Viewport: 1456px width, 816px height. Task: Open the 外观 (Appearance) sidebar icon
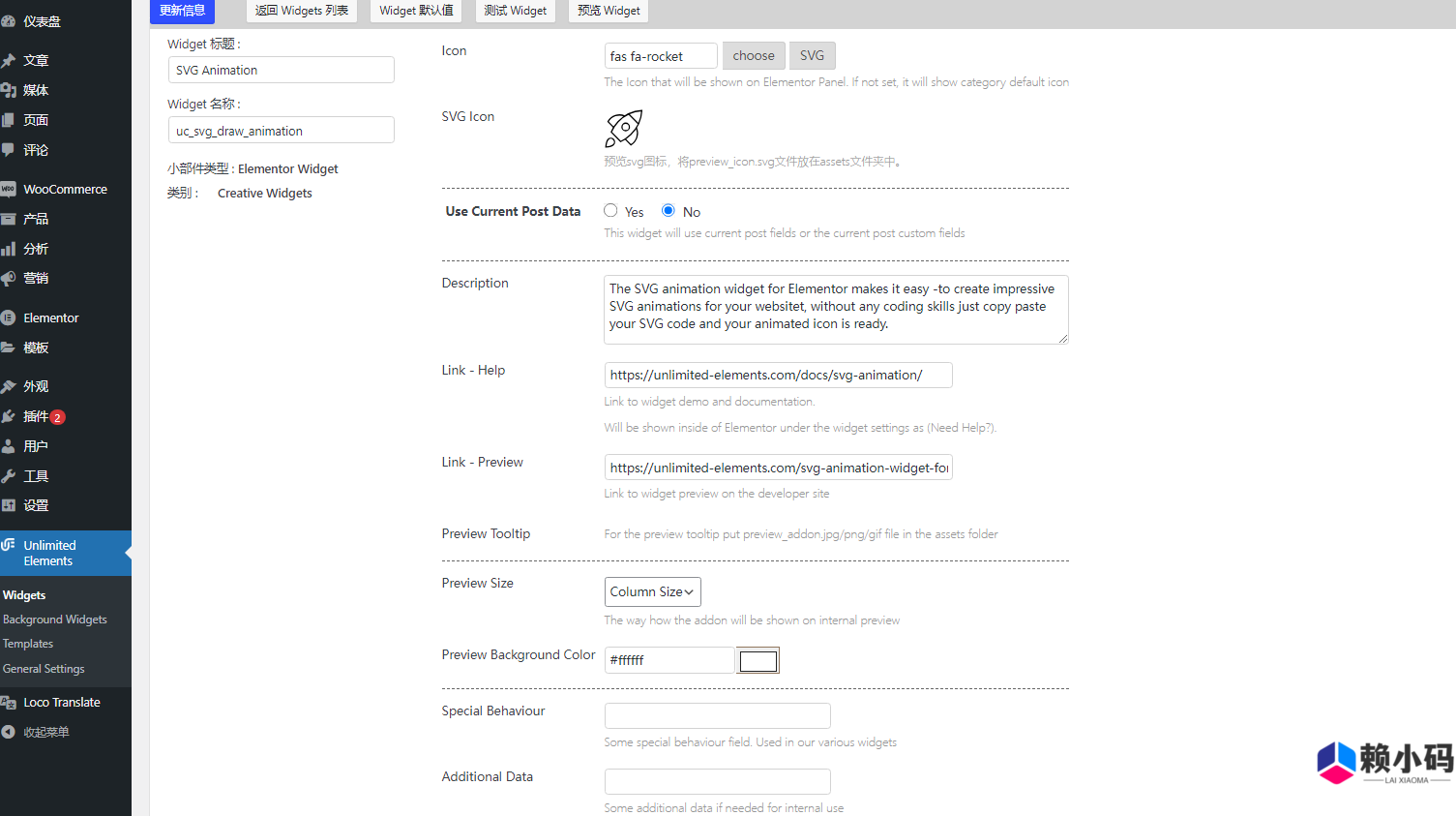coord(35,385)
